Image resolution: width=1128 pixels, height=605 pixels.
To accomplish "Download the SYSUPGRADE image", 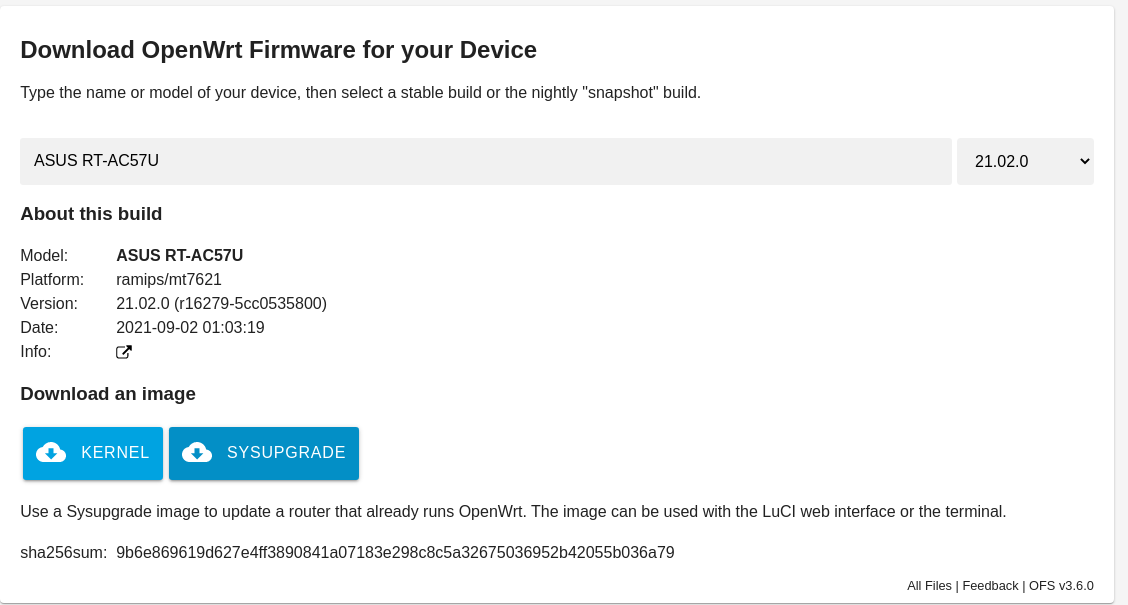I will click(x=264, y=453).
